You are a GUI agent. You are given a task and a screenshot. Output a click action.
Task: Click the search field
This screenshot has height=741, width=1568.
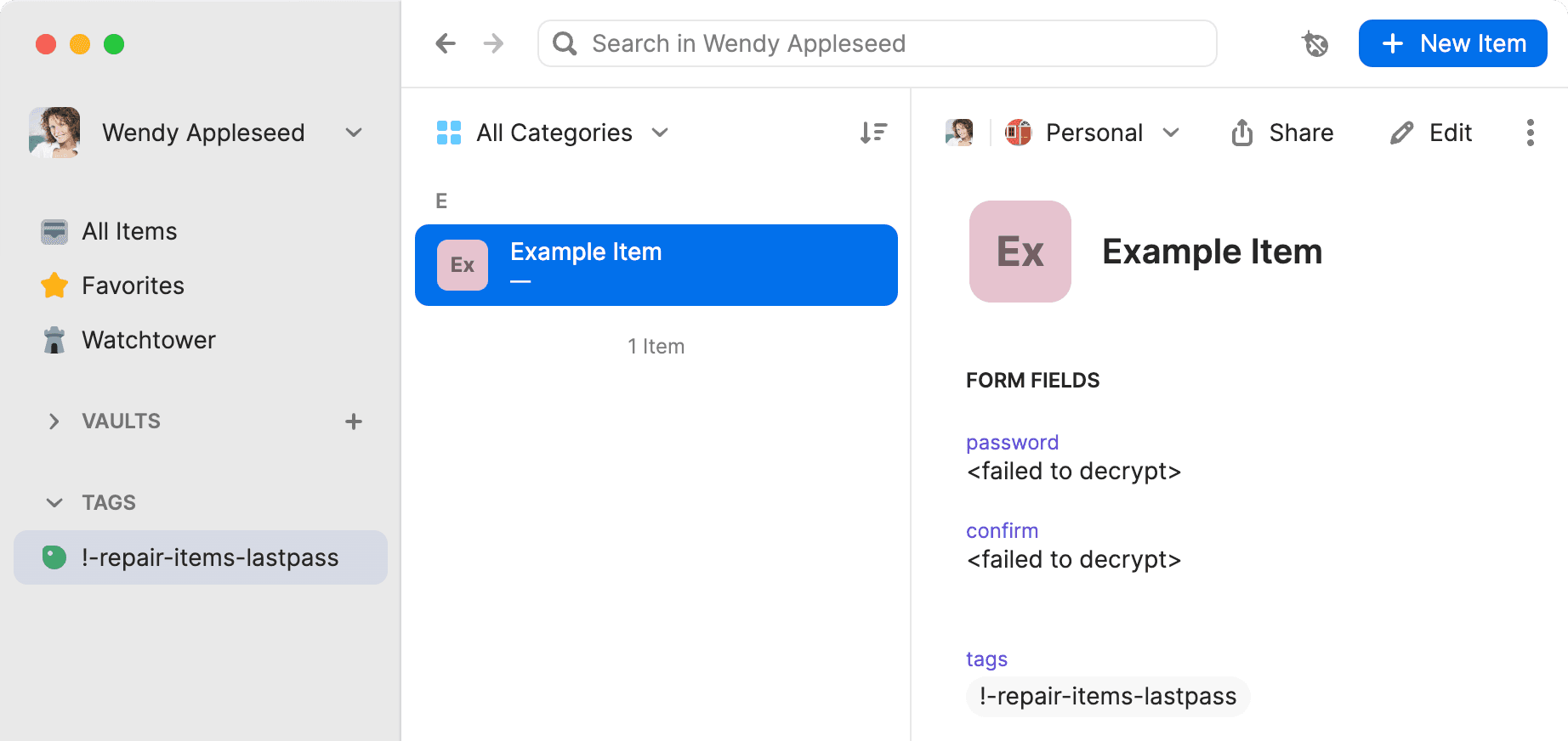[x=878, y=43]
